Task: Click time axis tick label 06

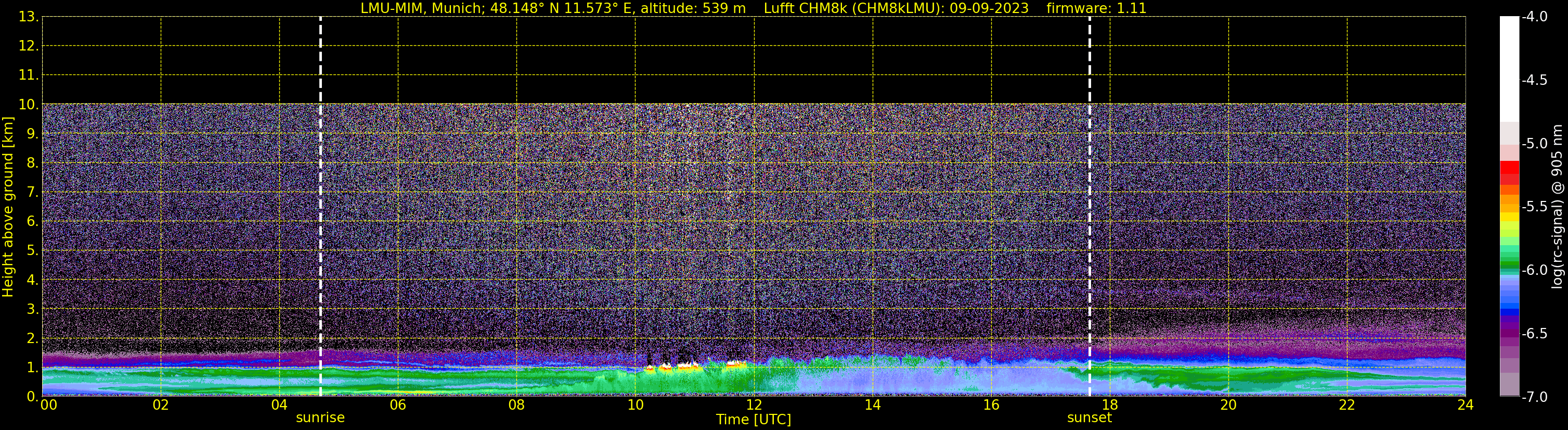Action: pyautogui.click(x=398, y=405)
